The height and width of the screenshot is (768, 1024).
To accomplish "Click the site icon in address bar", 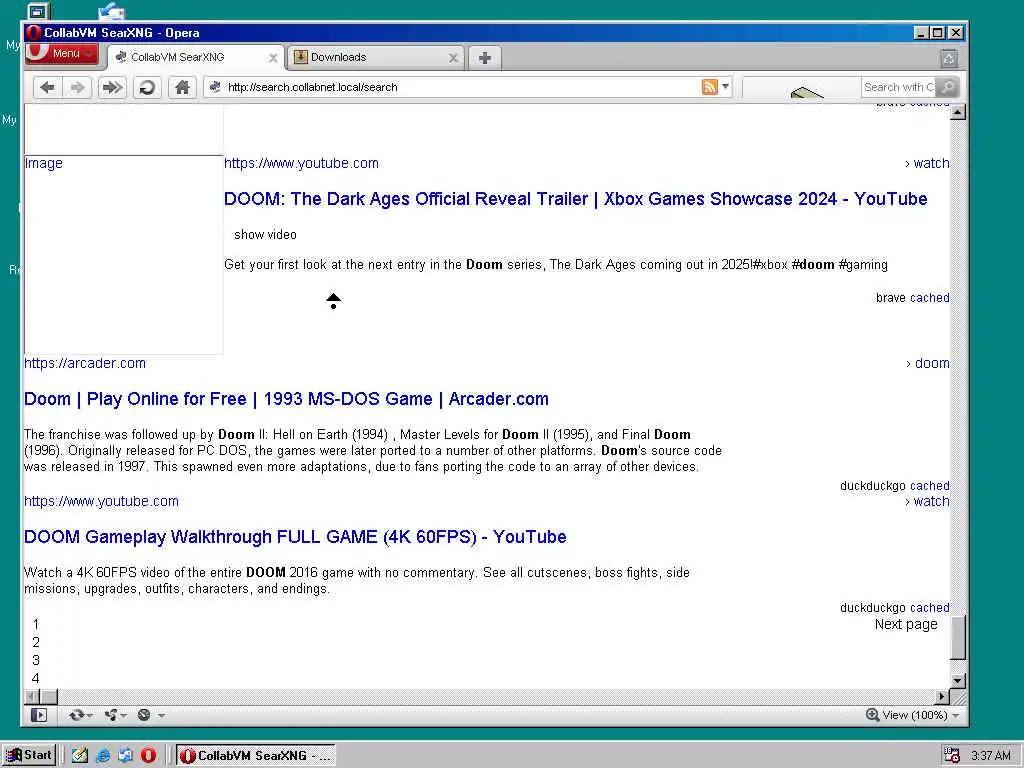I will tap(215, 87).
